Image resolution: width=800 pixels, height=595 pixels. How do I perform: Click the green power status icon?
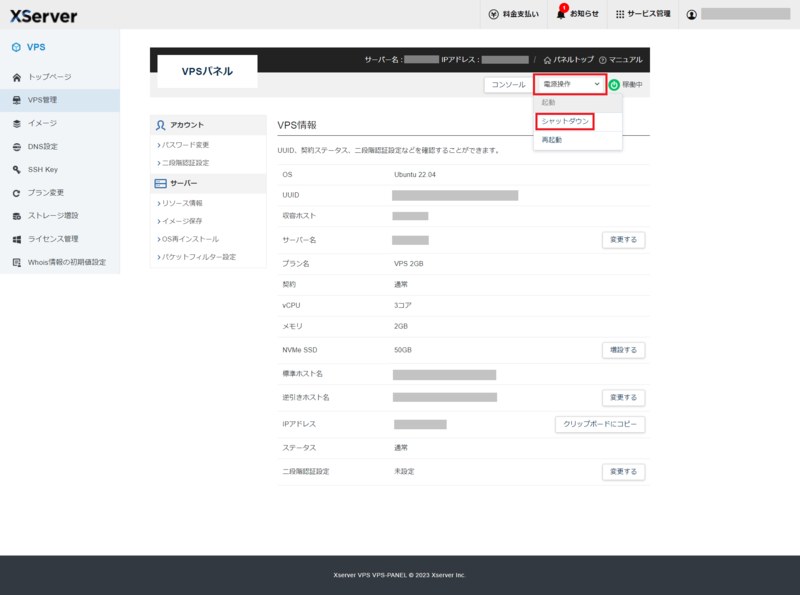point(614,85)
